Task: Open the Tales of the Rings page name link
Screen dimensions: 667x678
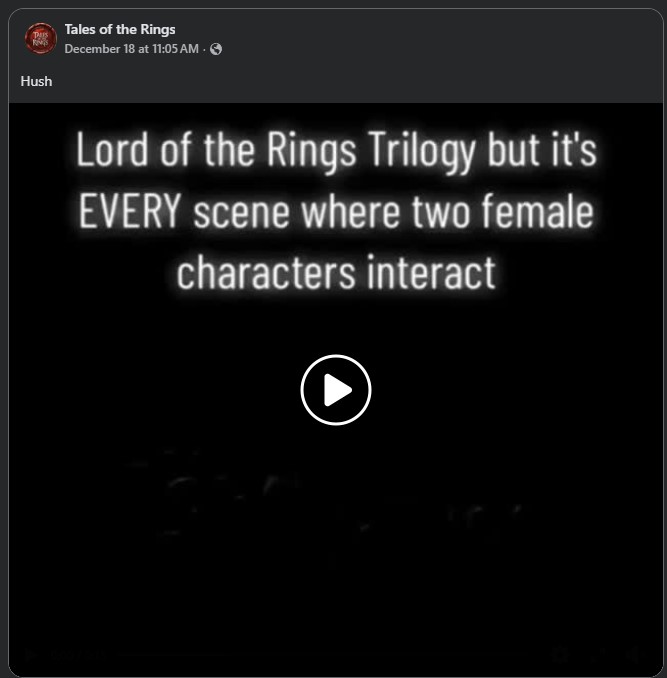Action: [120, 29]
